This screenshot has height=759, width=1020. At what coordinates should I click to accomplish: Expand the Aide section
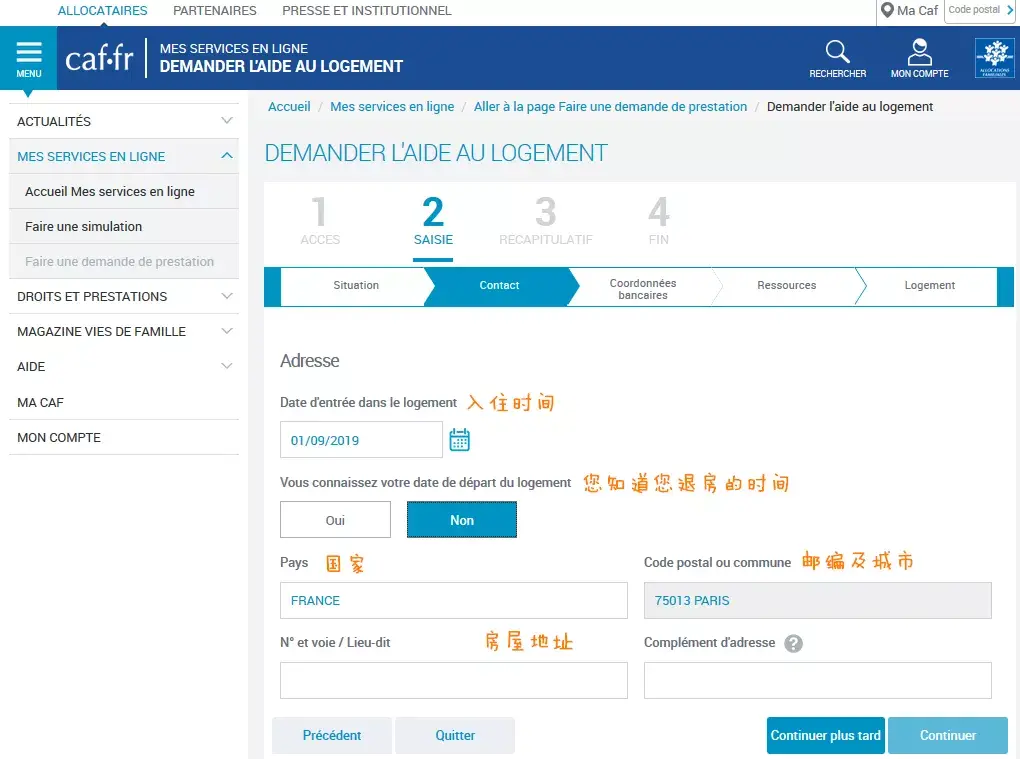(124, 367)
